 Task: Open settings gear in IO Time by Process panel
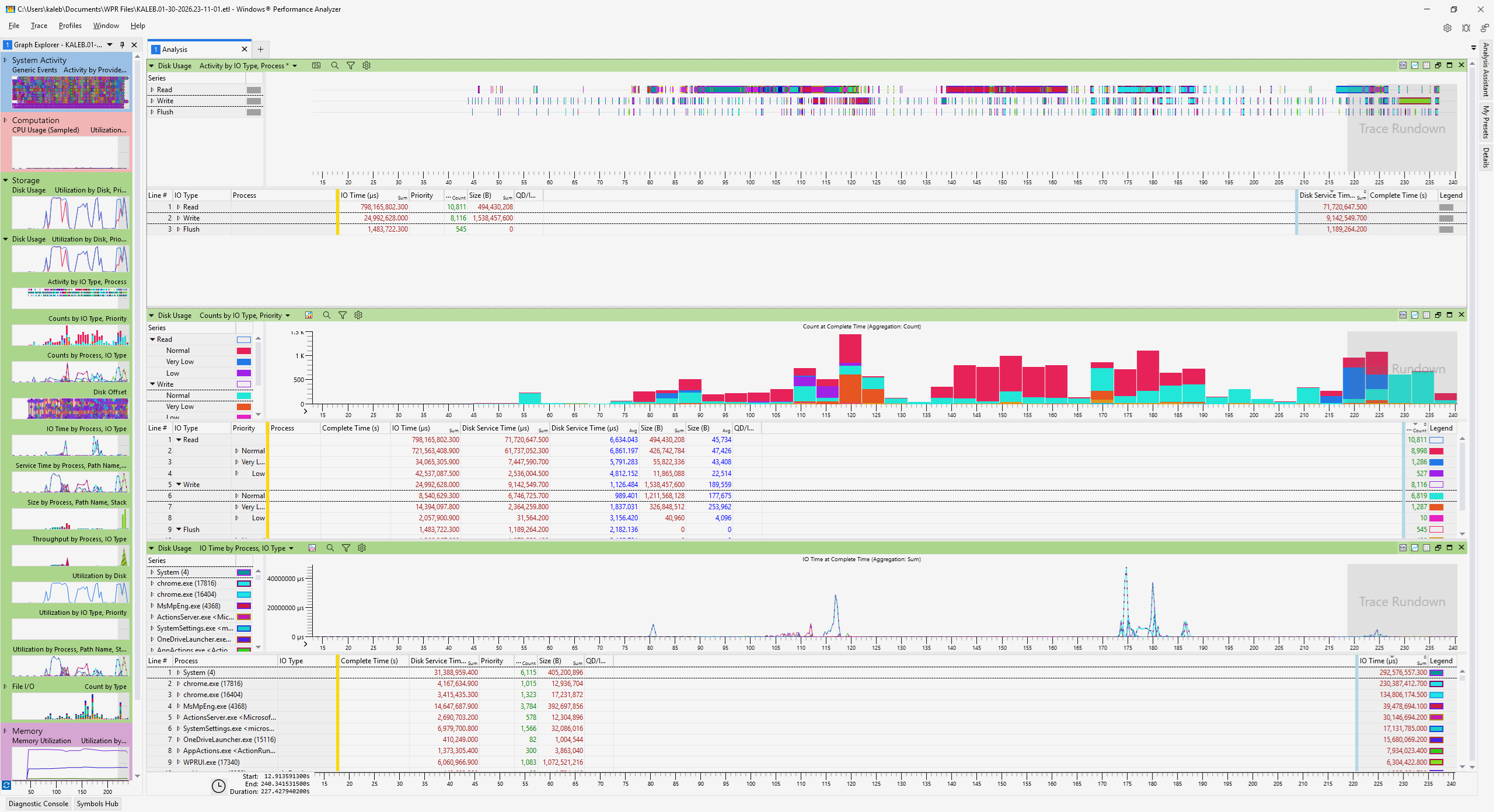(x=362, y=548)
